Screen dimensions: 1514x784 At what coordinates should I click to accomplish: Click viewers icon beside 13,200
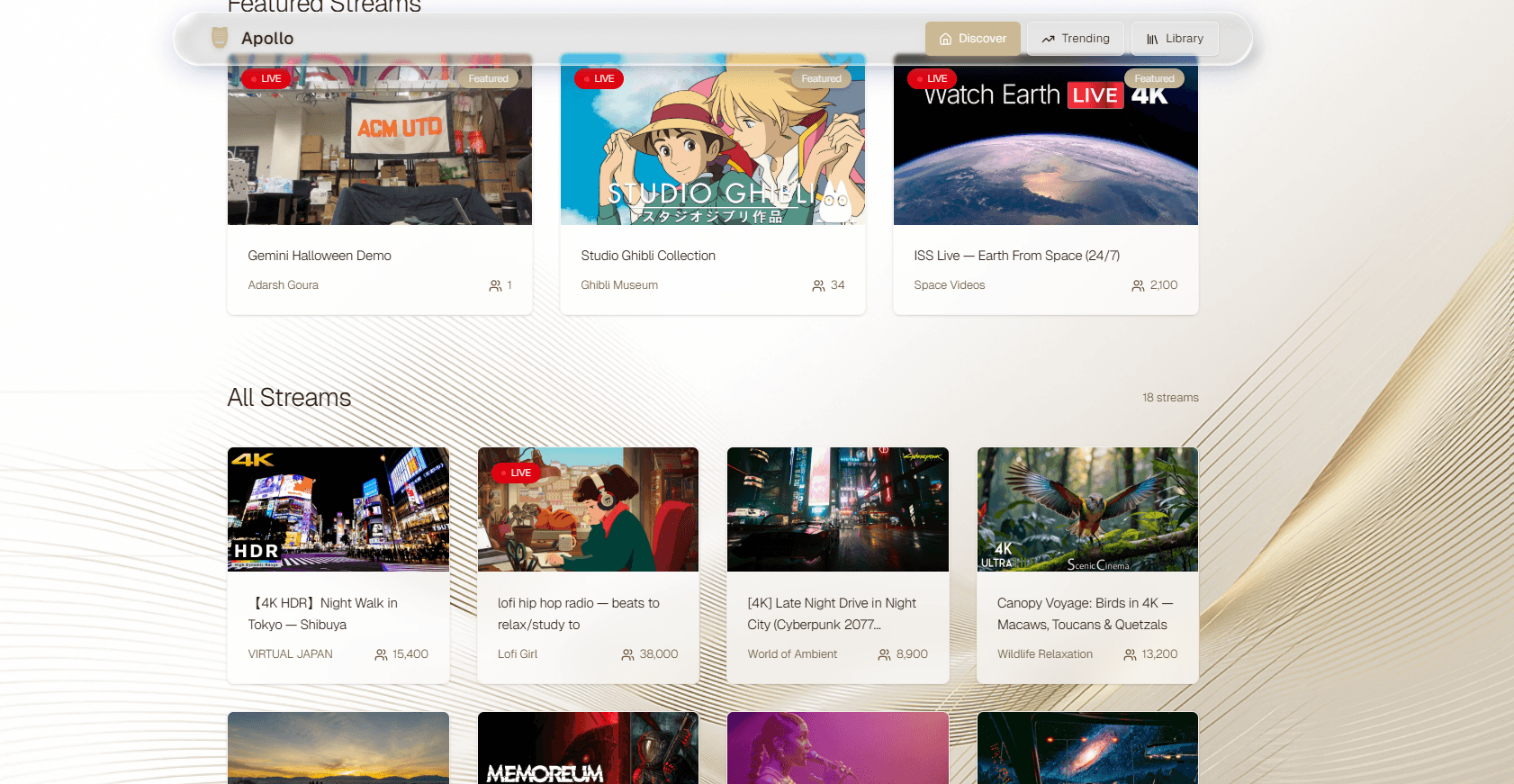(1130, 654)
